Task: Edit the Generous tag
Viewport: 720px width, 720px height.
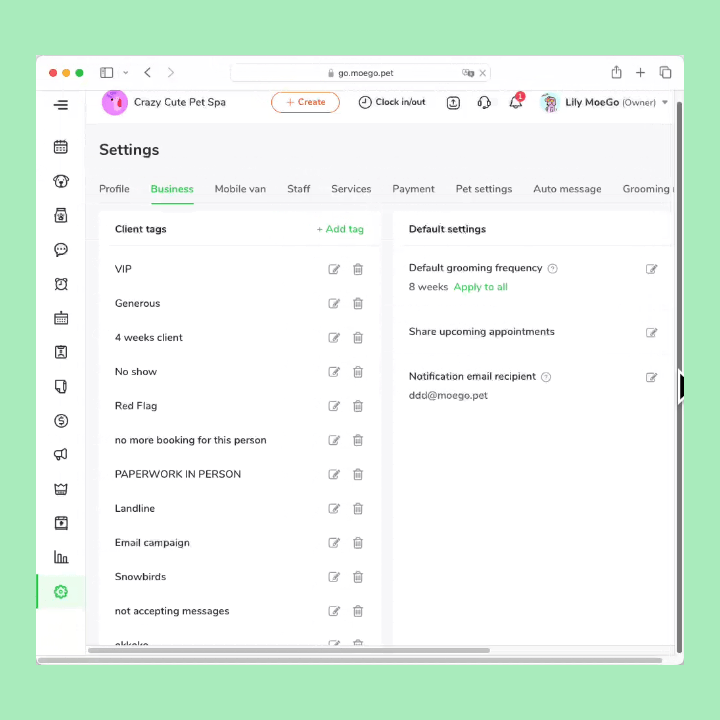Action: tap(334, 303)
